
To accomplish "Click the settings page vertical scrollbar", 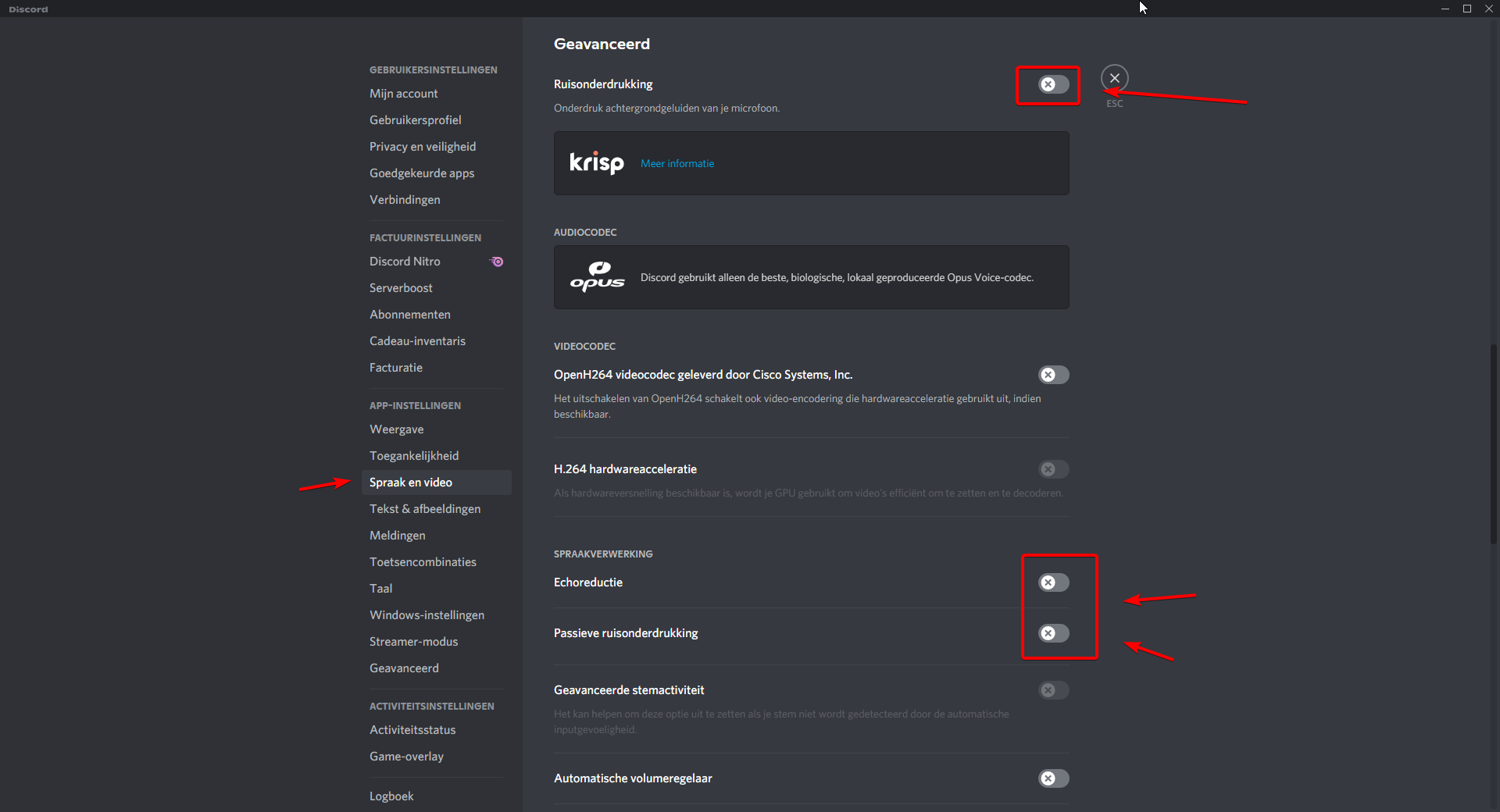I will click(1493, 443).
